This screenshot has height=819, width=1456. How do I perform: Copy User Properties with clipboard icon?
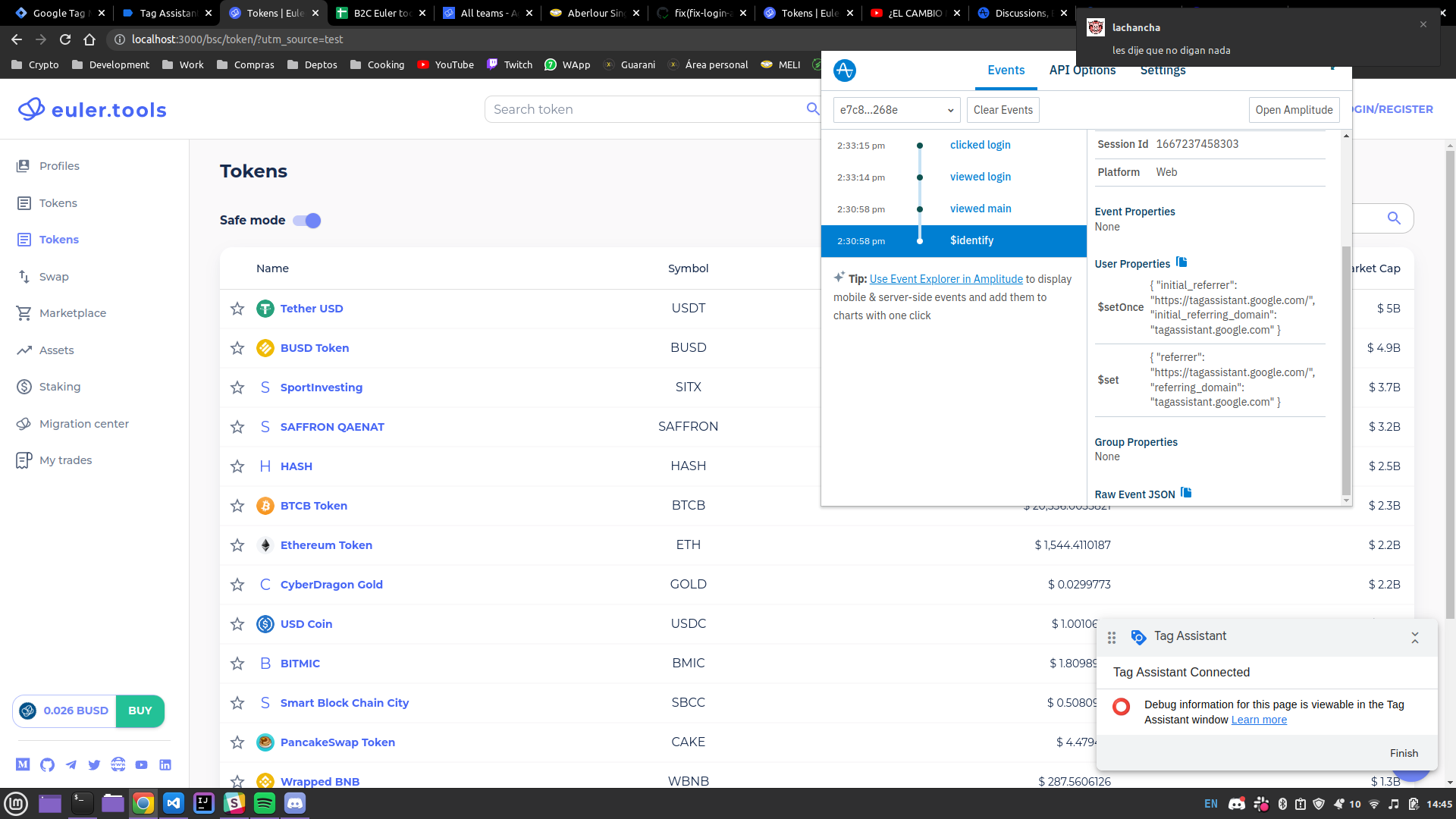coord(1181,262)
